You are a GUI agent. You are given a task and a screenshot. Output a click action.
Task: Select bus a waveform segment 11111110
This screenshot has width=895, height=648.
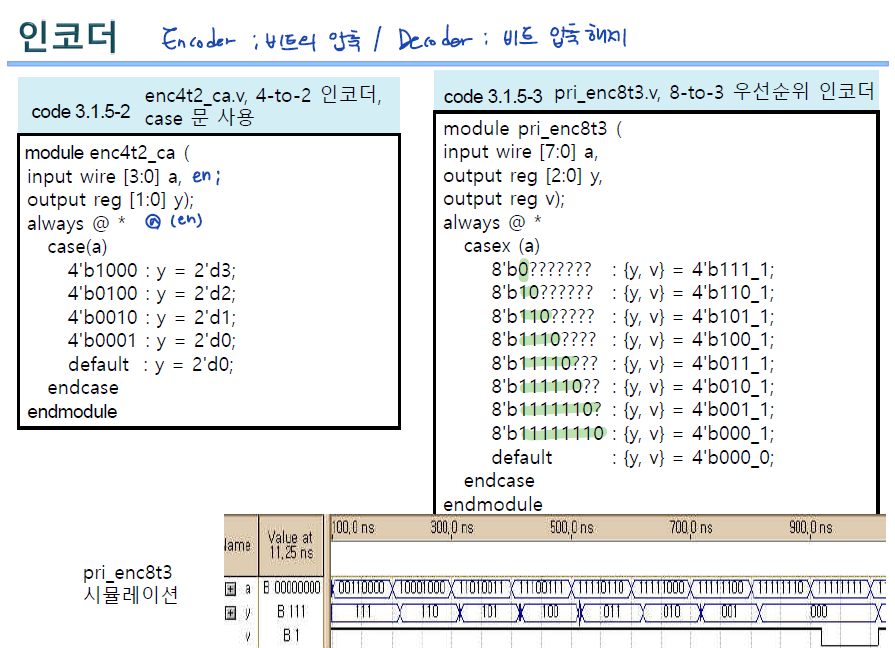pyautogui.click(x=781, y=587)
